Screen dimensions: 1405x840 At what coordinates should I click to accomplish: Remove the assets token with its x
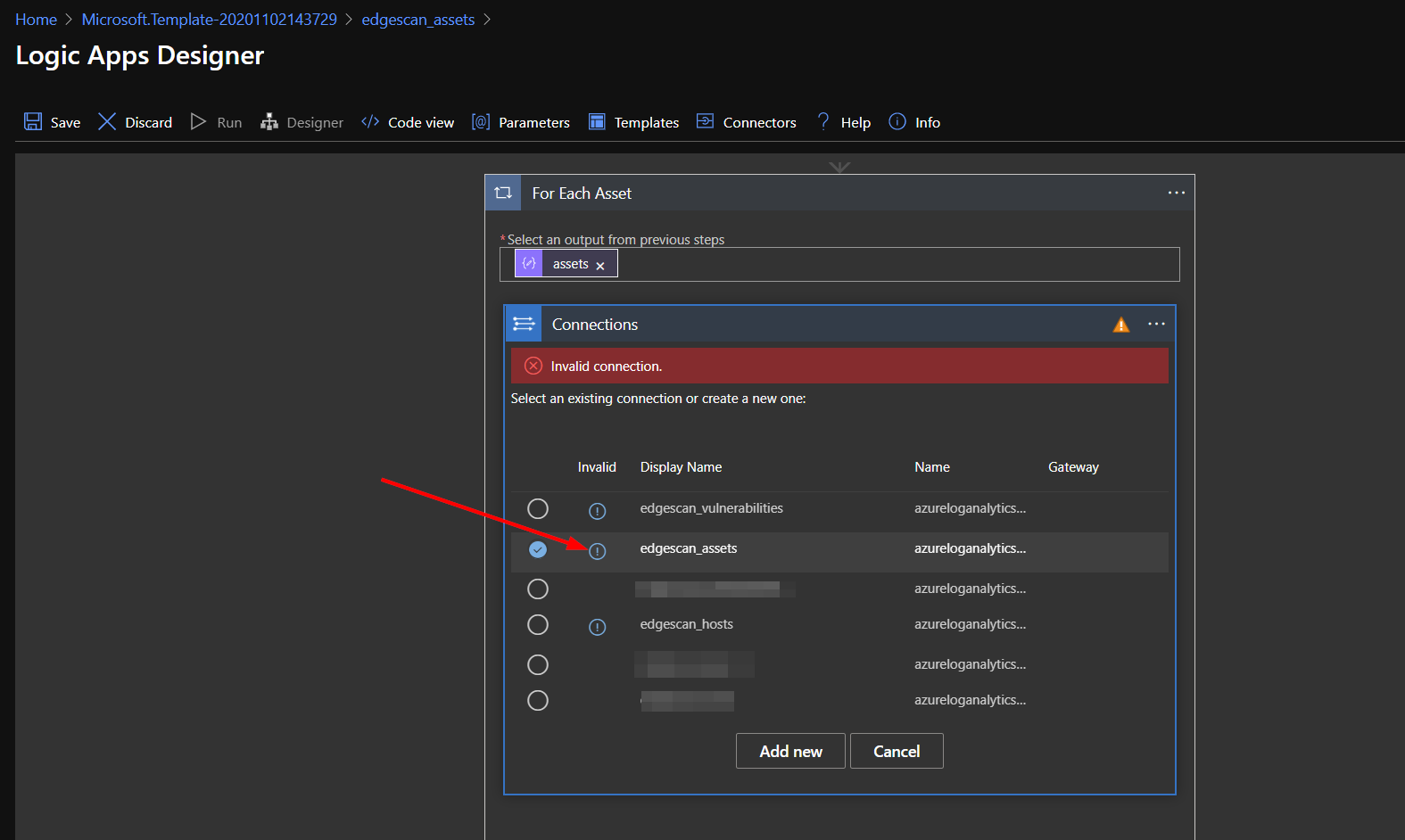click(600, 266)
